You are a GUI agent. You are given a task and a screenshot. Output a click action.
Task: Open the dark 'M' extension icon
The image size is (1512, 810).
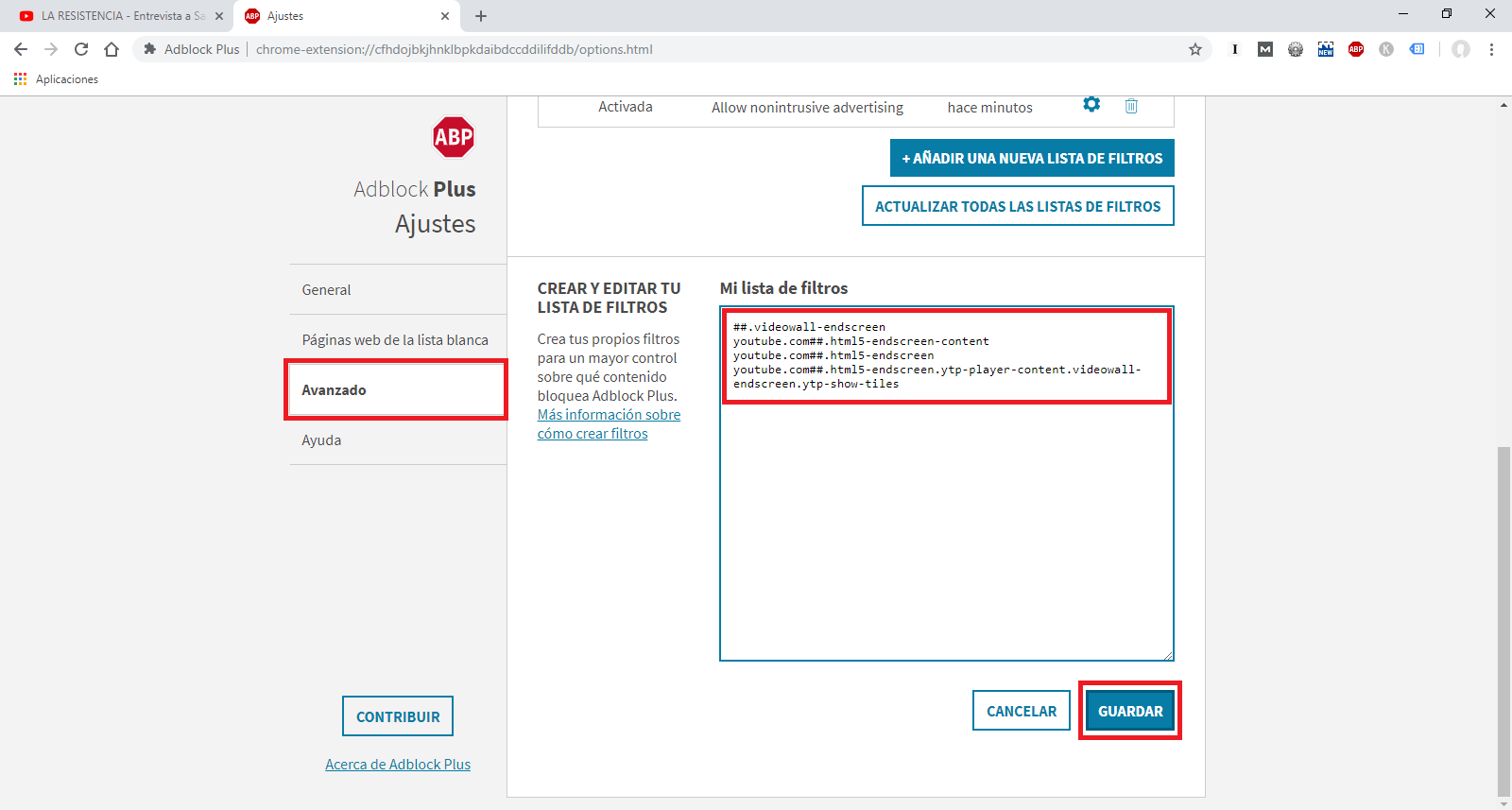point(1265,49)
